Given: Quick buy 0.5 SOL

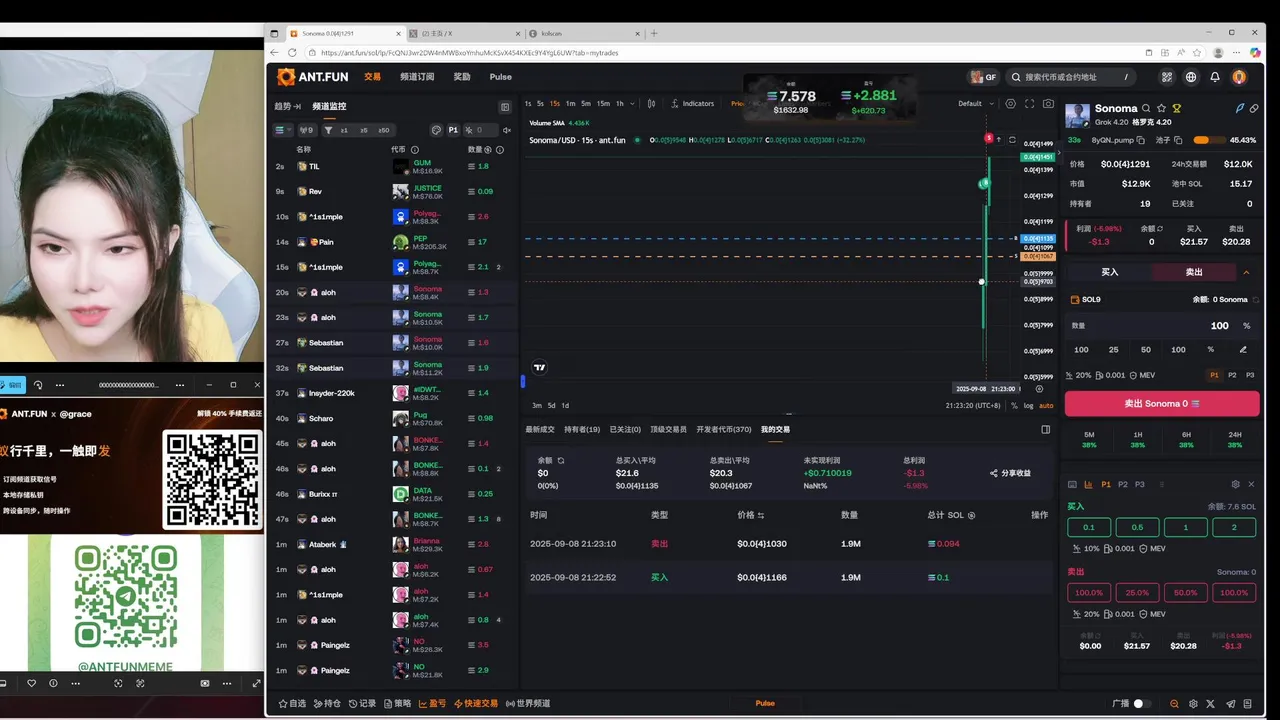Looking at the screenshot, I should click(x=1137, y=527).
